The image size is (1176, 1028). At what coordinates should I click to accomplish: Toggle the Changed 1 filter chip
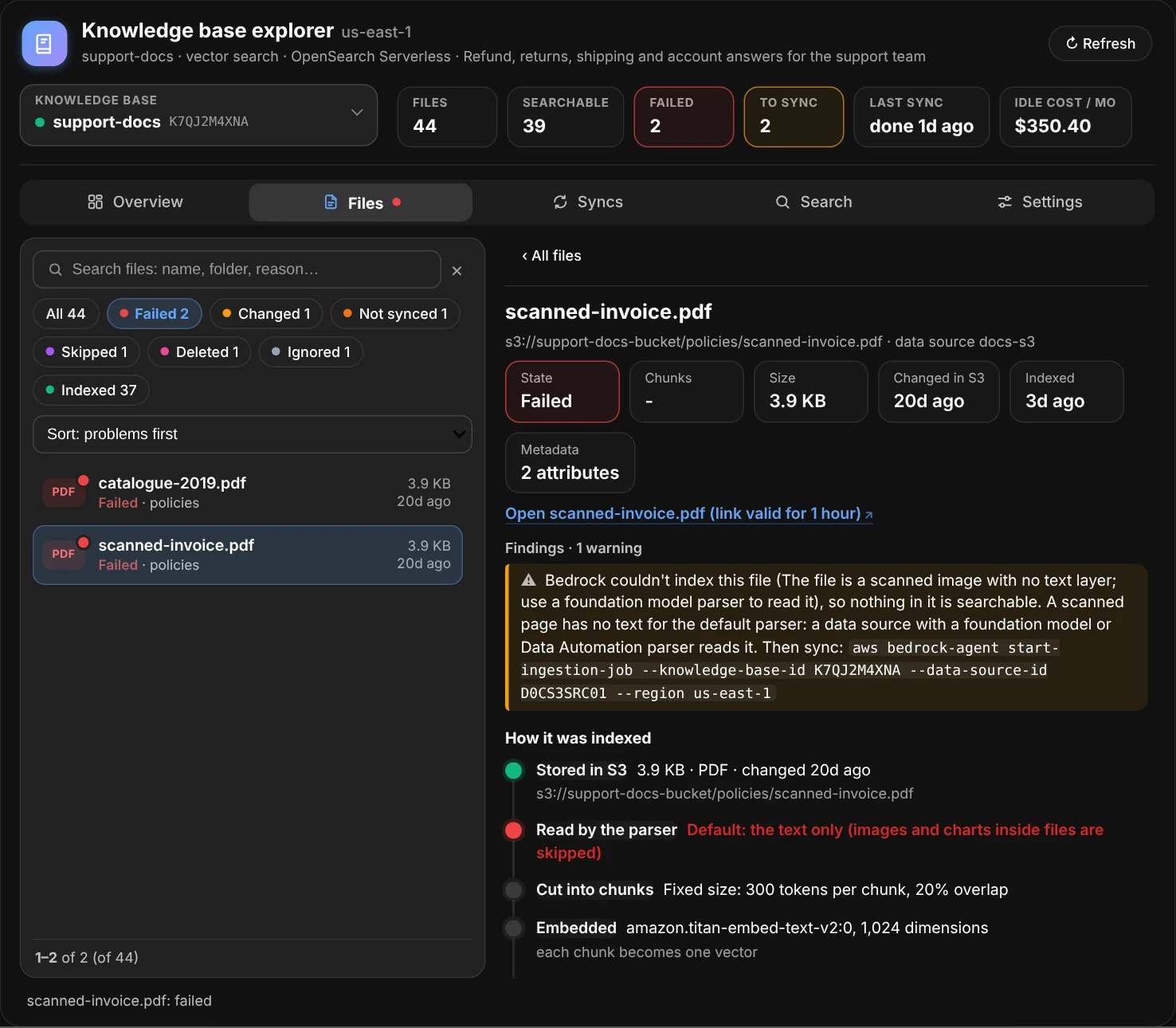(266, 314)
